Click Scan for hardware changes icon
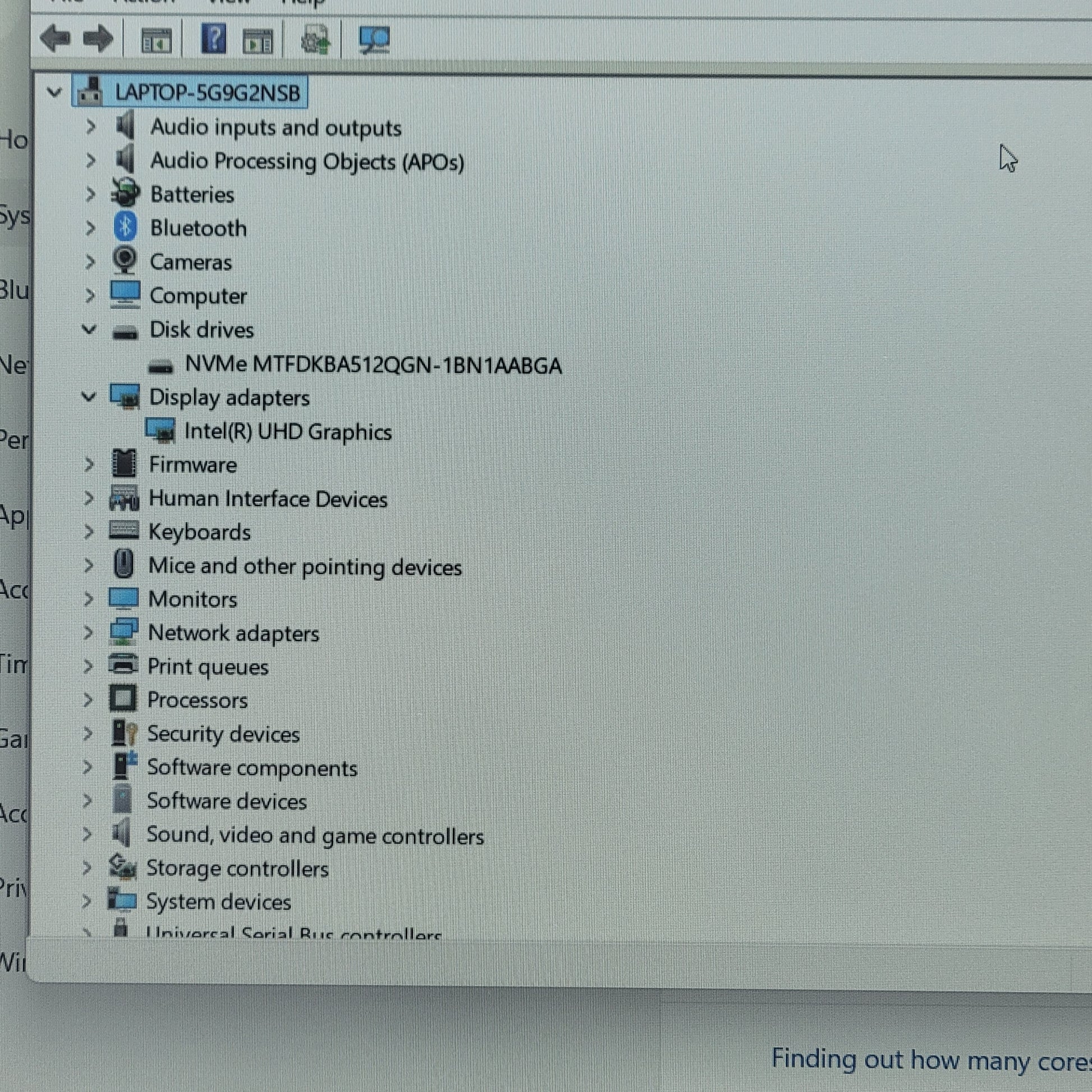Image resolution: width=1092 pixels, height=1092 pixels. (374, 40)
